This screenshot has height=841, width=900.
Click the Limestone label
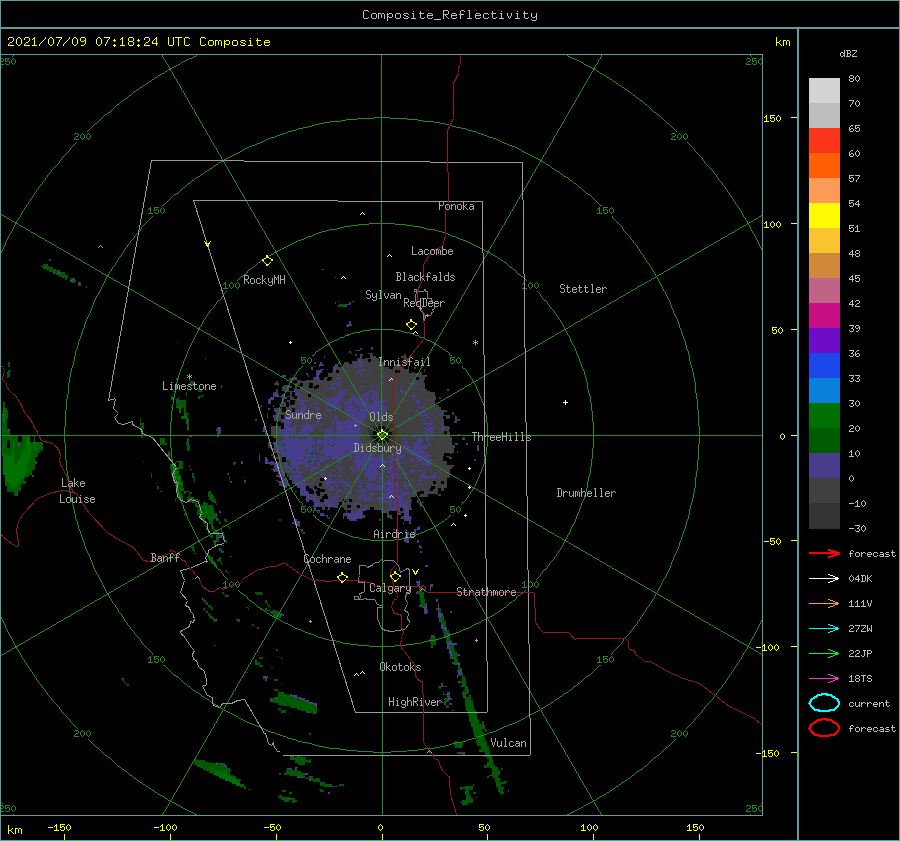pos(189,386)
